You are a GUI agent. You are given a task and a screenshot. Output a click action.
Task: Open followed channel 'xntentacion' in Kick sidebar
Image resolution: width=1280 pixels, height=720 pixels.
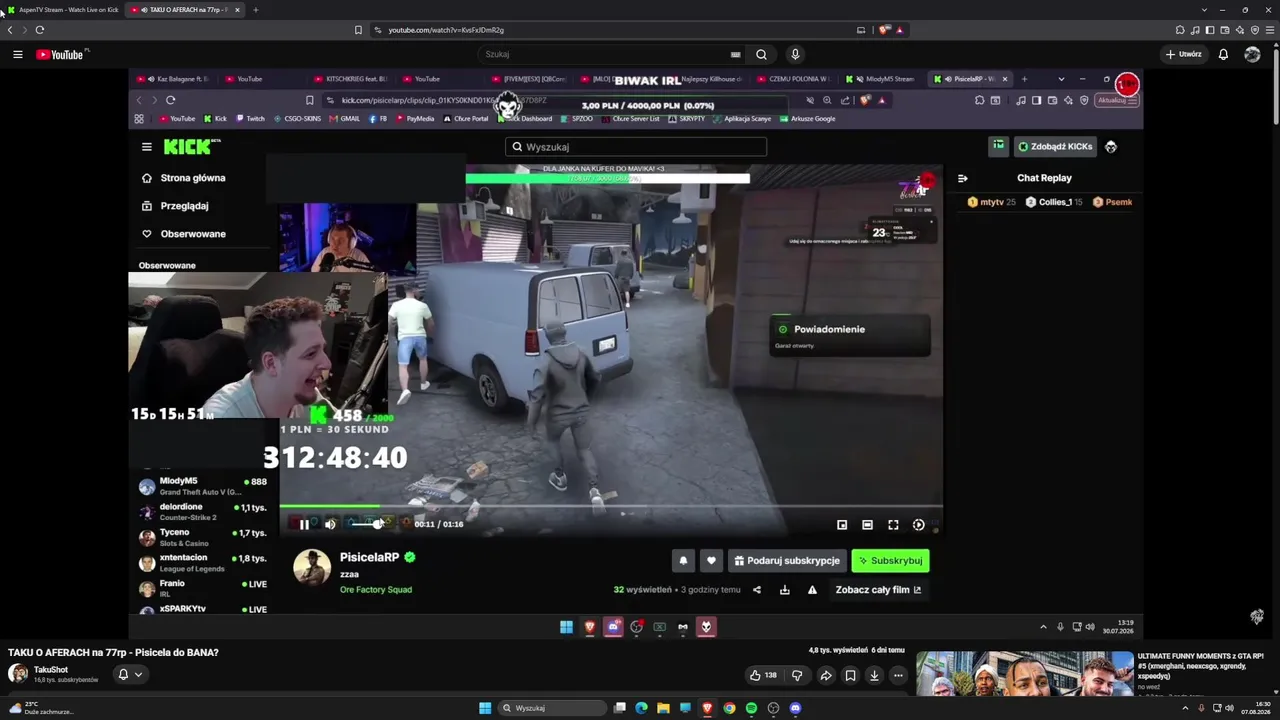[202, 563]
